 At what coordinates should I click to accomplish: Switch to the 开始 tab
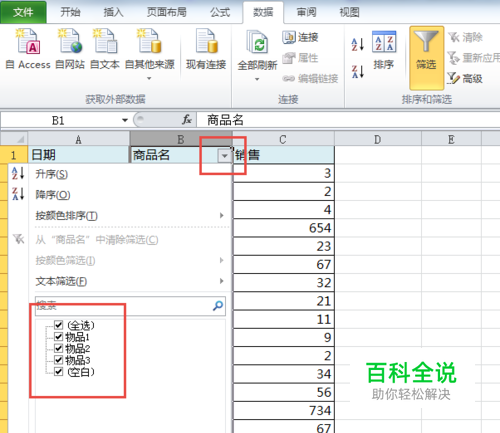[70, 12]
